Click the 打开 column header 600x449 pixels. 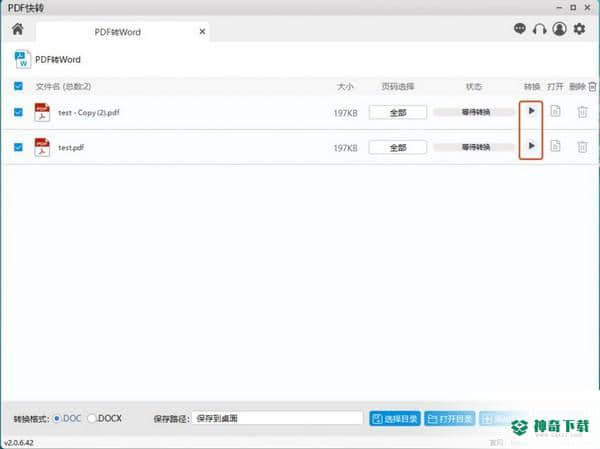(555, 87)
